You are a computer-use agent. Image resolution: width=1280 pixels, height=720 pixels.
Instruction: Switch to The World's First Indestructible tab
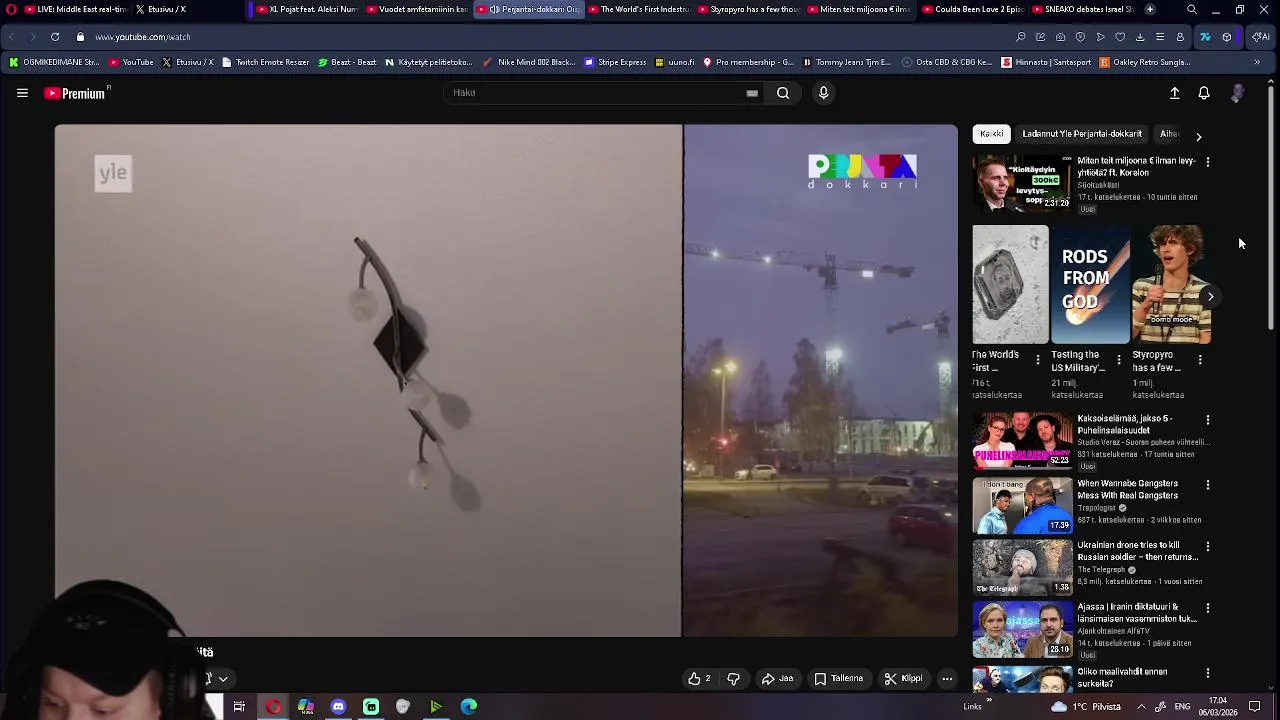pos(638,9)
